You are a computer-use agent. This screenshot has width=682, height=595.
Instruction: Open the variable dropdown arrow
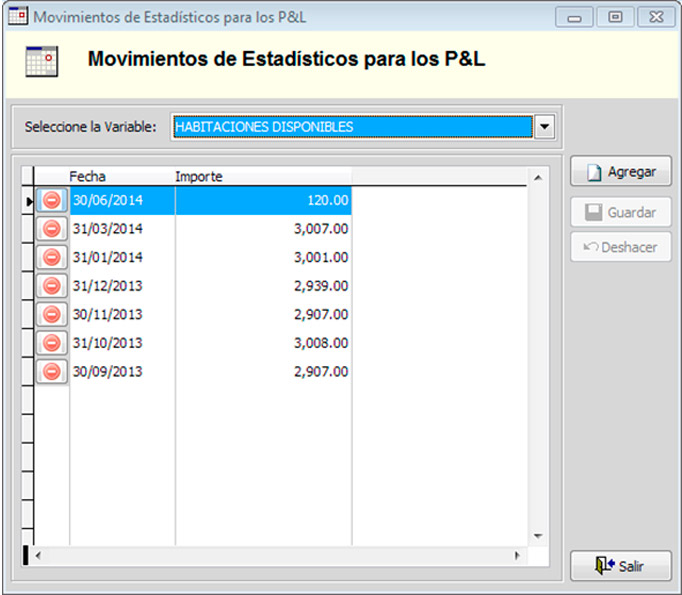[x=543, y=127]
